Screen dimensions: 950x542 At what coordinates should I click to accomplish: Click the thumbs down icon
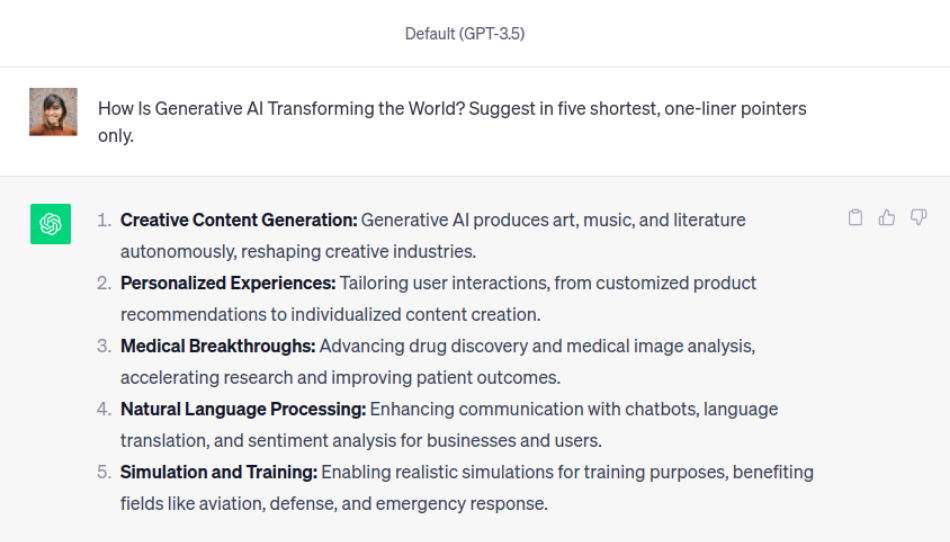[918, 218]
